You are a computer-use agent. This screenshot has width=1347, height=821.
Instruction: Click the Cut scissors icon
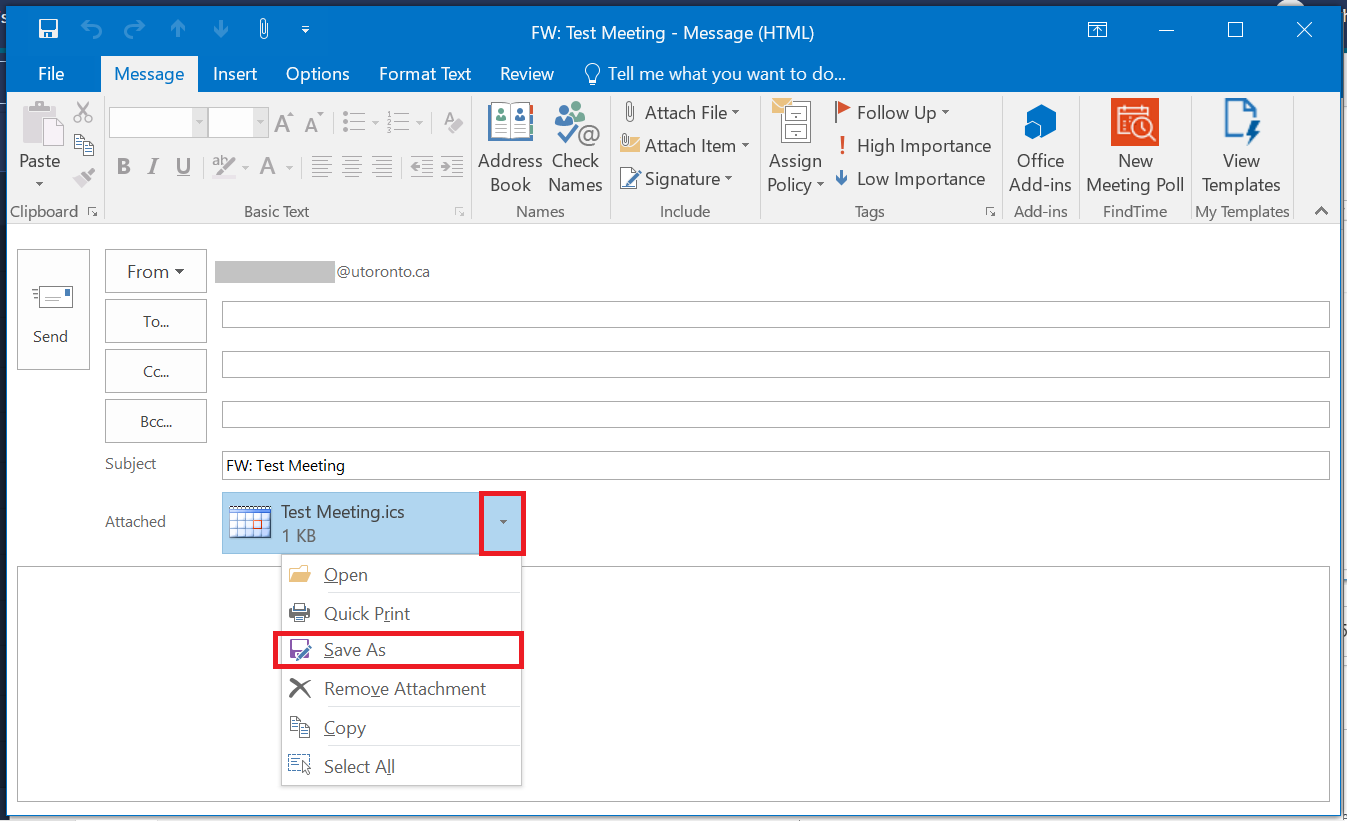point(83,112)
